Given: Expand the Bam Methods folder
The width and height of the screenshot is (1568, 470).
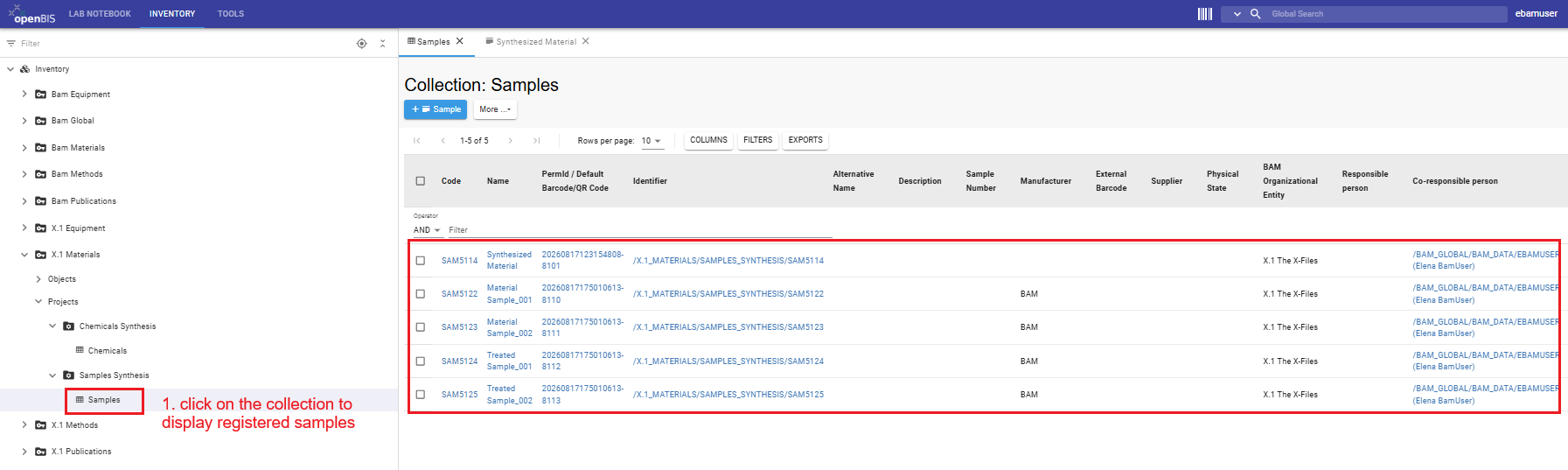Looking at the screenshot, I should pyautogui.click(x=24, y=174).
